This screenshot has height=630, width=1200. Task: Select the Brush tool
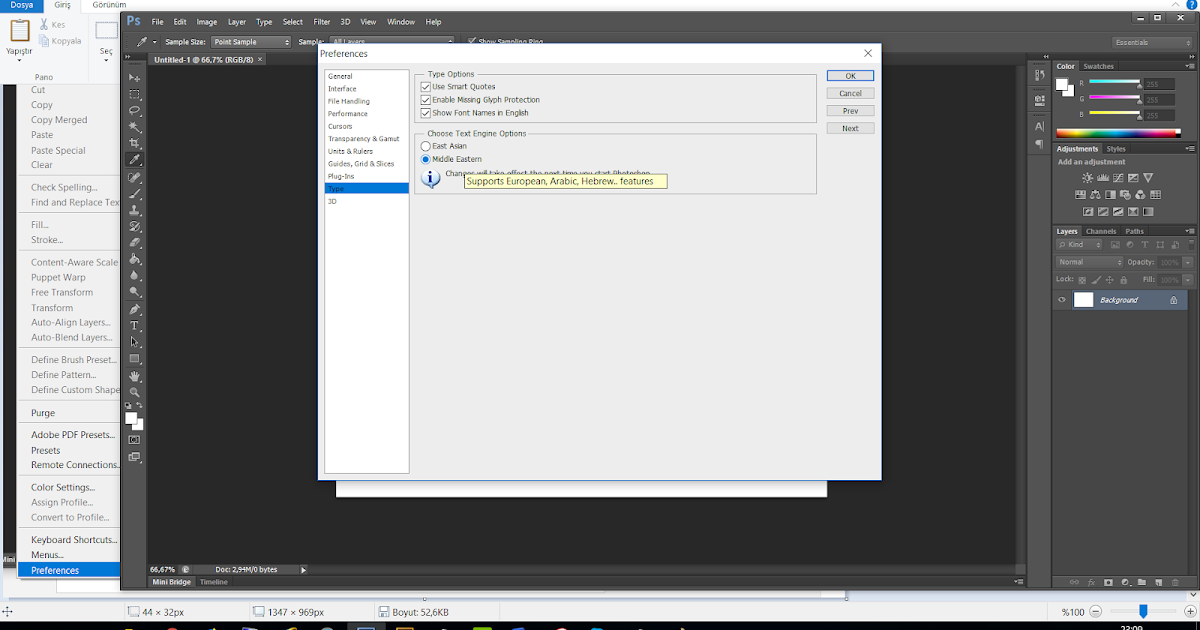pyautogui.click(x=134, y=193)
